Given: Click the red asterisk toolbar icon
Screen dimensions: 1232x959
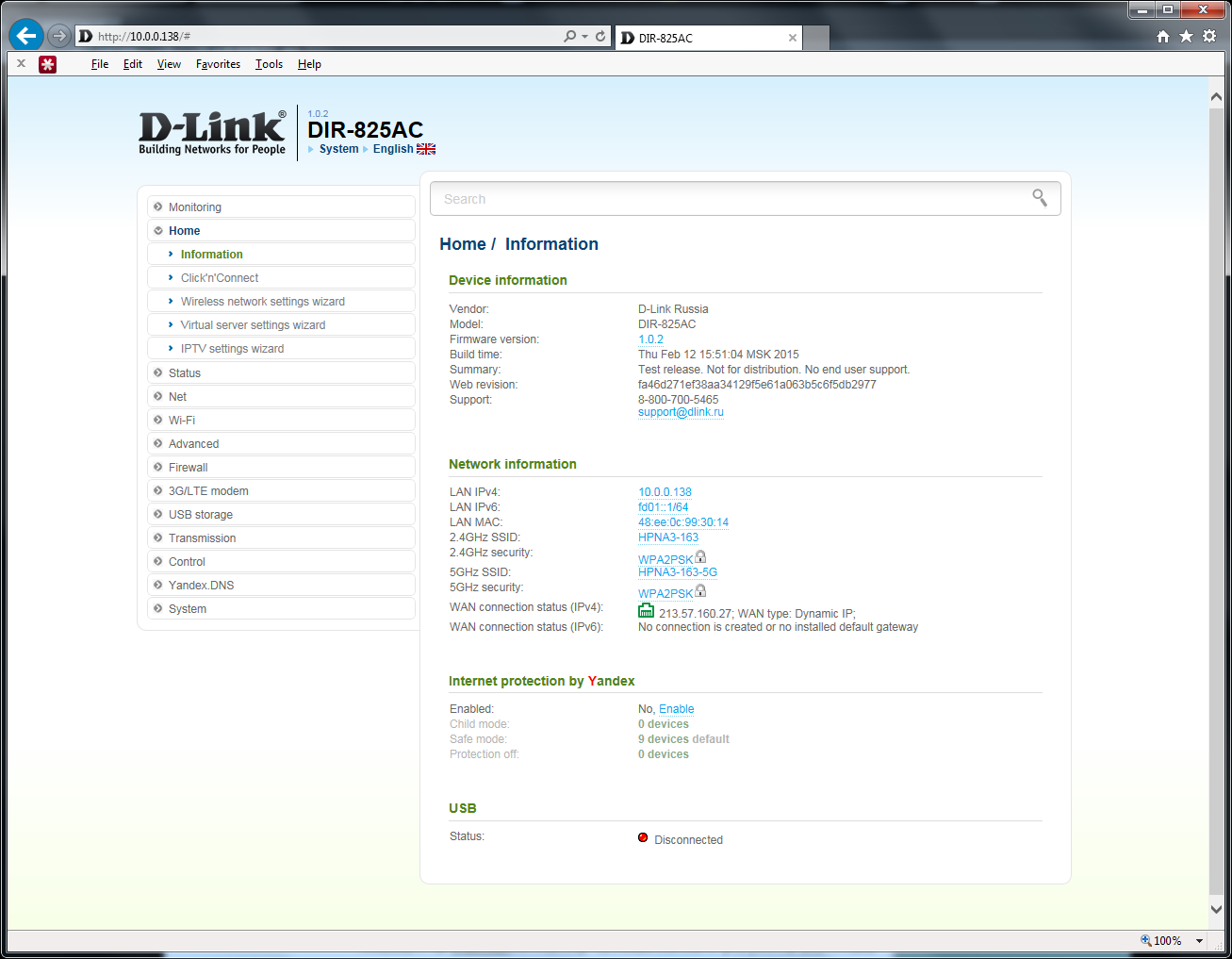Looking at the screenshot, I should pyautogui.click(x=47, y=64).
